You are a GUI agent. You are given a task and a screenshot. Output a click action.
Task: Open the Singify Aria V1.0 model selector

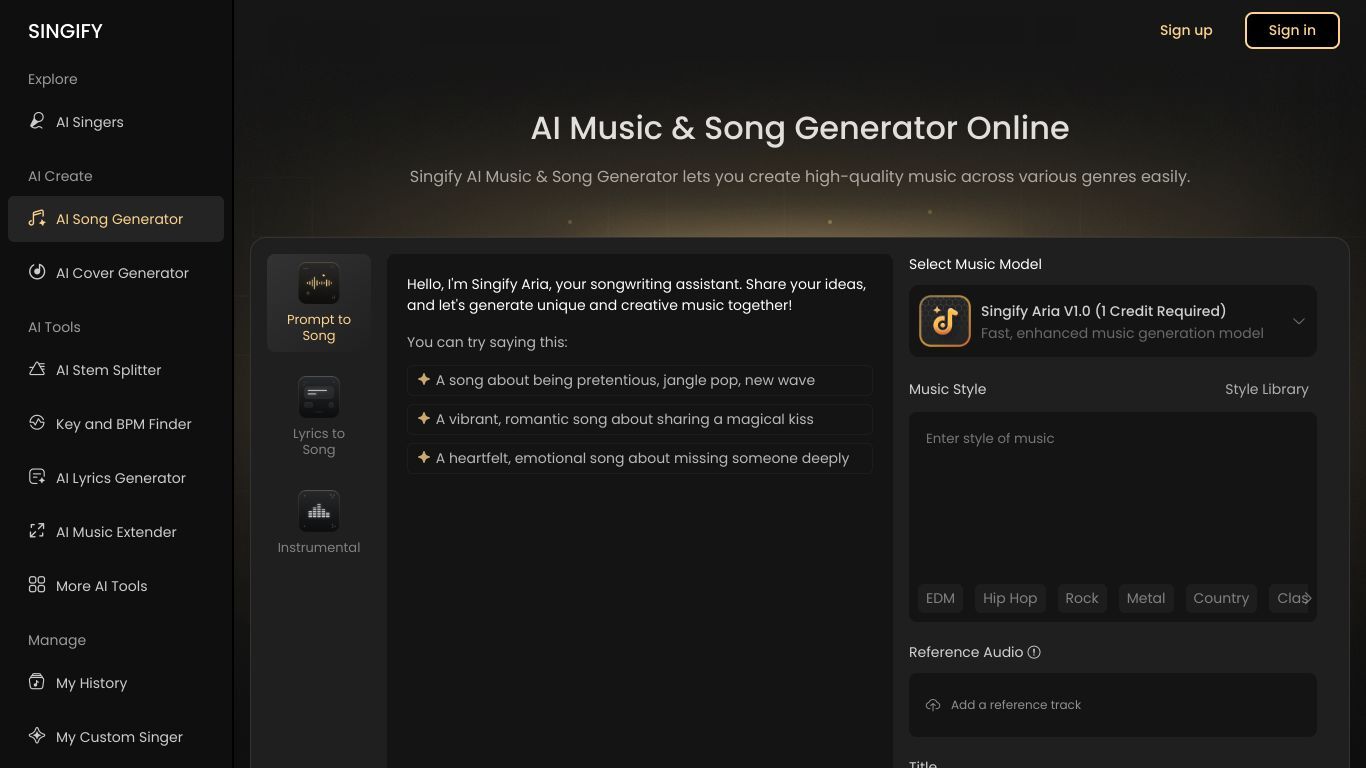[1113, 321]
